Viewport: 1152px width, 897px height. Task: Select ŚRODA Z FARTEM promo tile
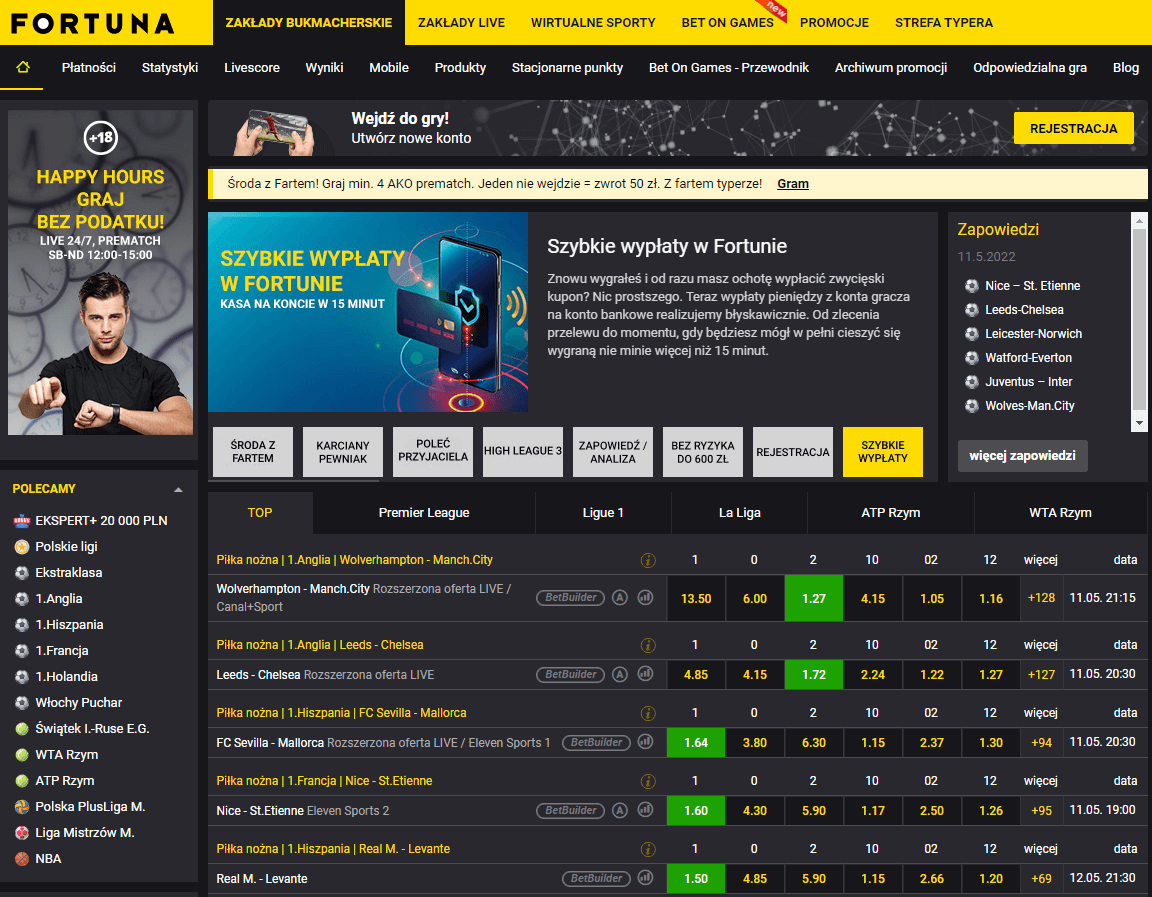tap(253, 452)
